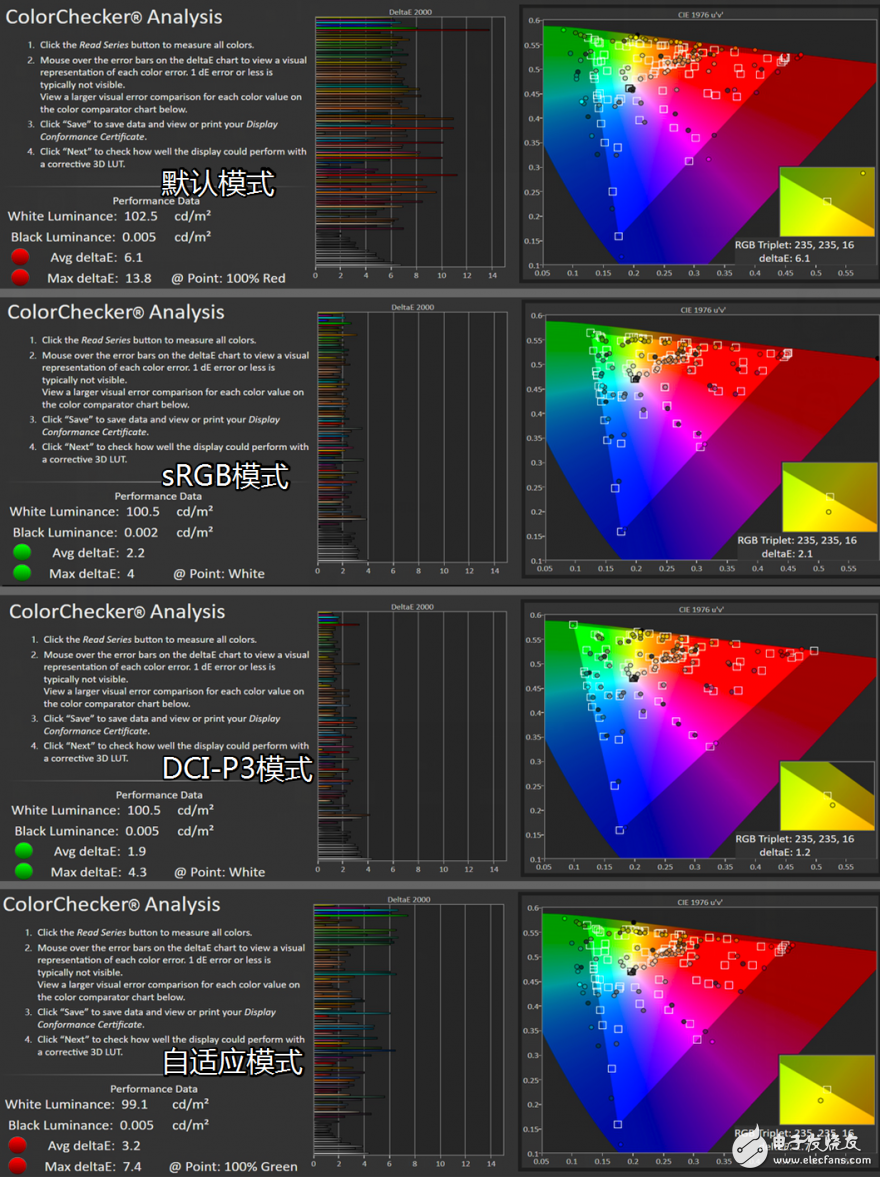
Task: Click the DCI-P3模式 mode label
Action: pos(238,769)
